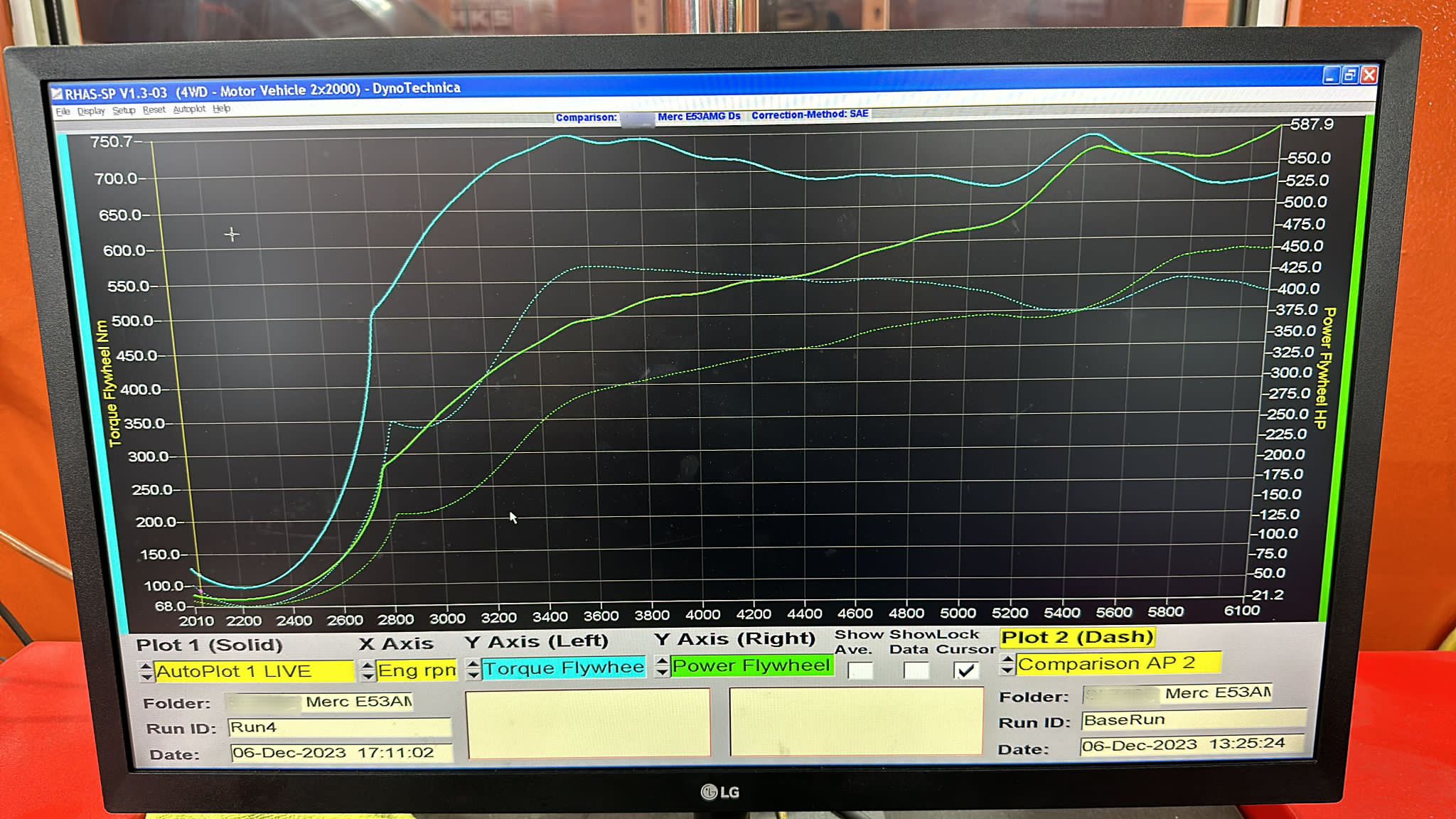The image size is (1456, 819).
Task: Click the 750.7 torque maximum label
Action: [x=111, y=141]
